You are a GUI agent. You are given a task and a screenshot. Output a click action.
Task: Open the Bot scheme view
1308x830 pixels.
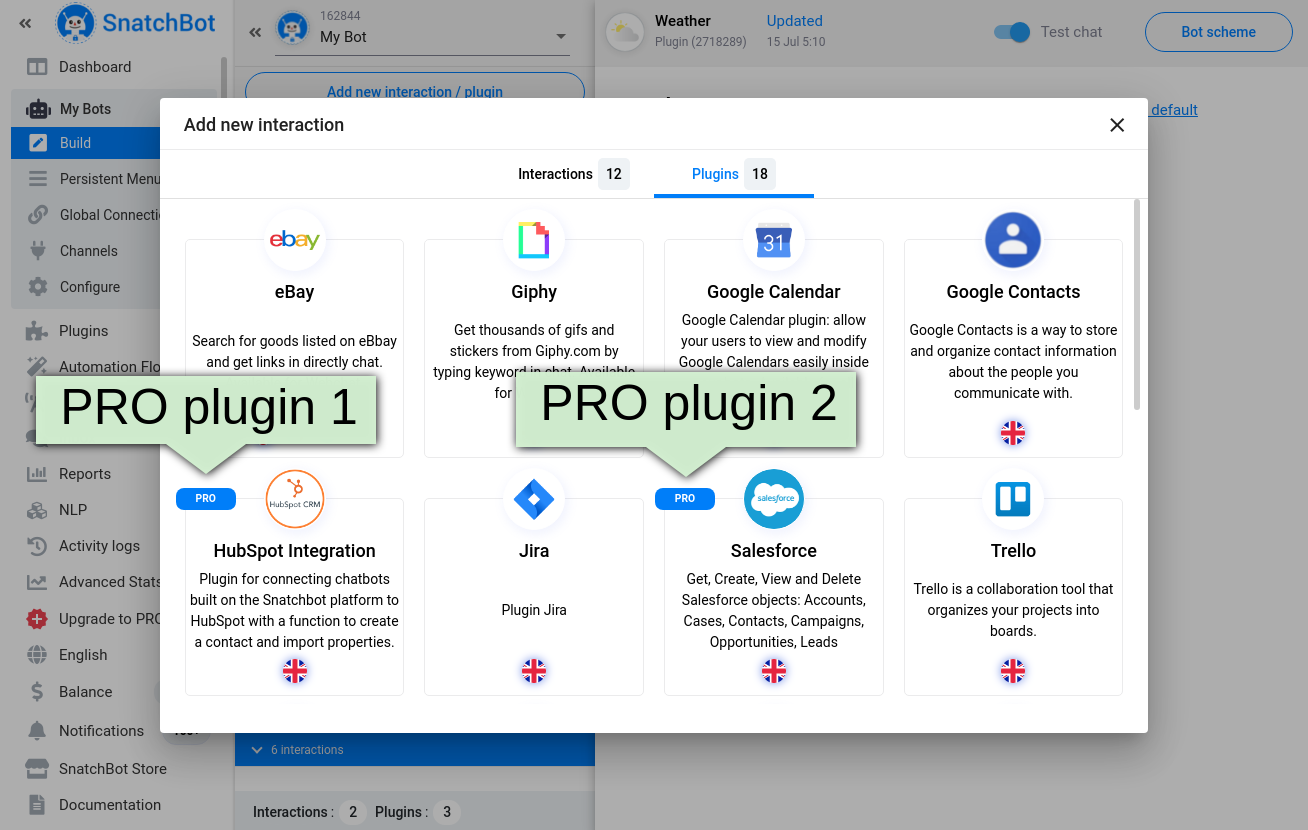1218,32
